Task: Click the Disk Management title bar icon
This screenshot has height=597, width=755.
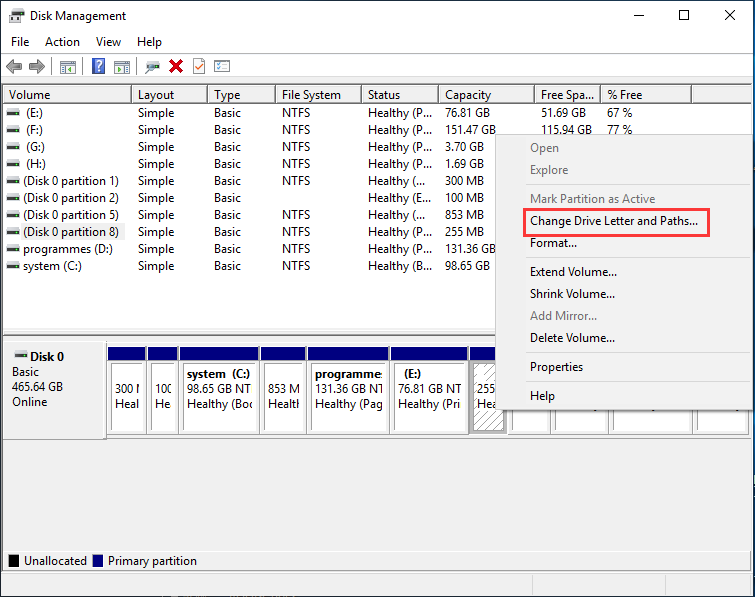Action: (x=16, y=16)
